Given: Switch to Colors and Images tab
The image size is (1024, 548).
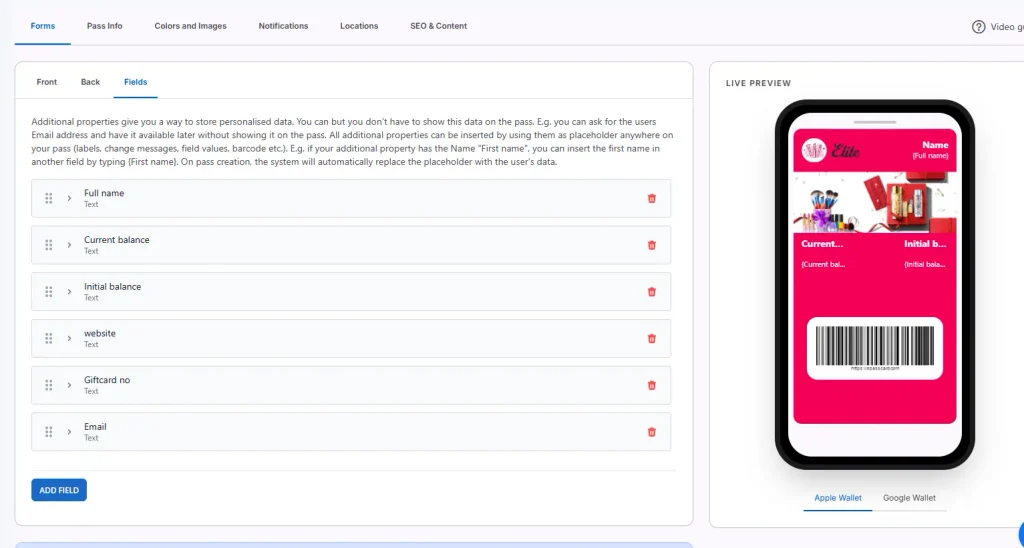Looking at the screenshot, I should (x=191, y=26).
